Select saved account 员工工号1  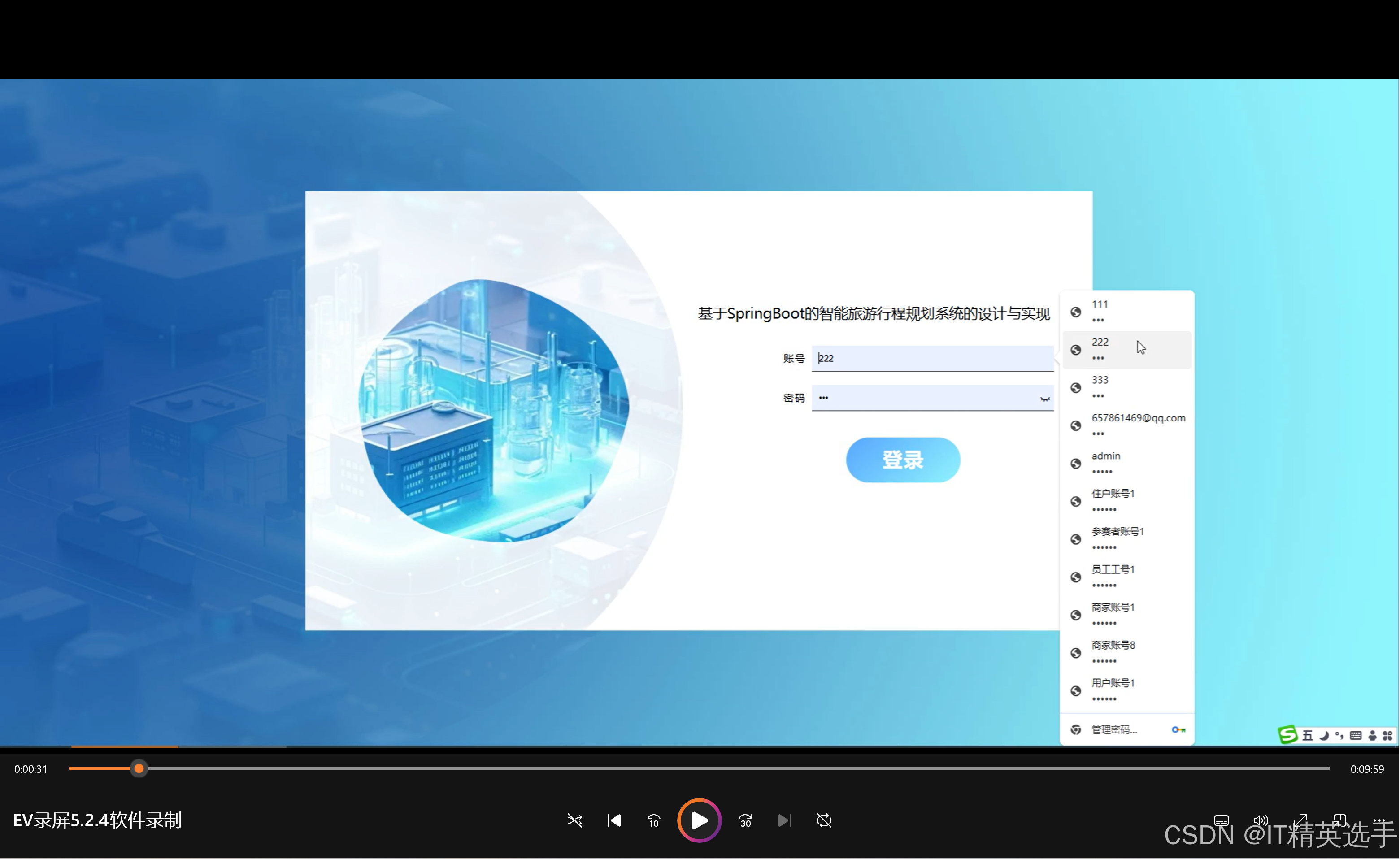(1127, 577)
